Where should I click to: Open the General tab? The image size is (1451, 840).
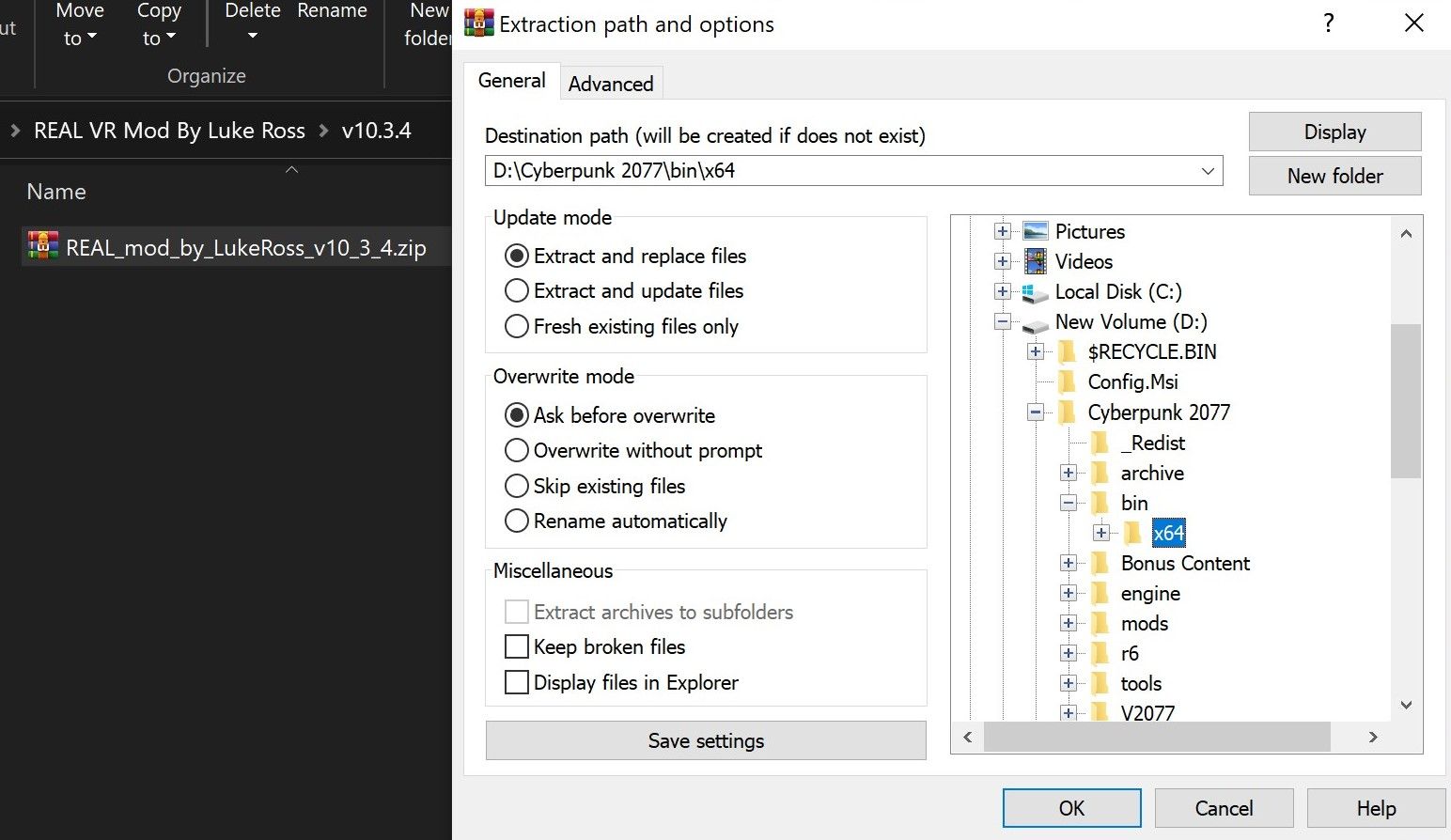(x=511, y=81)
